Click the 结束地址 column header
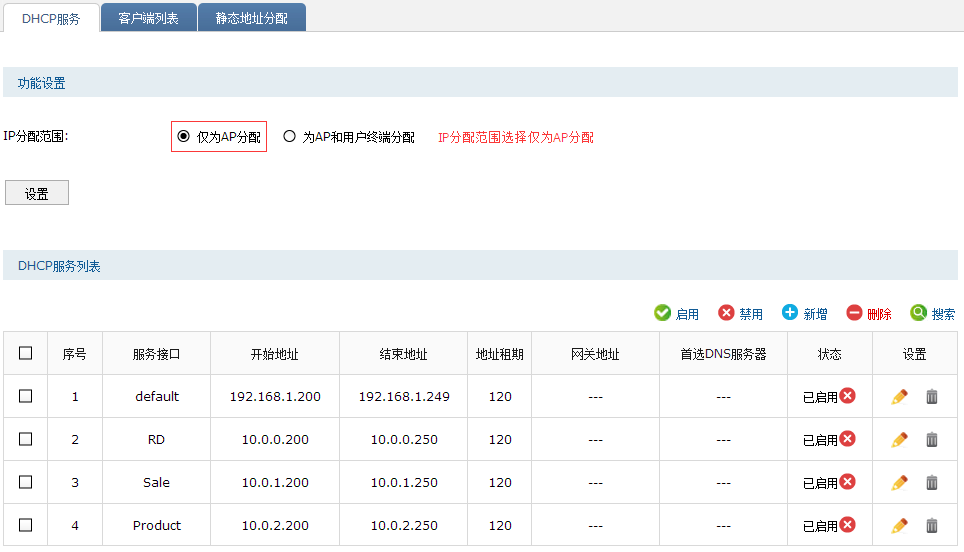The height and width of the screenshot is (552, 964). coord(403,354)
